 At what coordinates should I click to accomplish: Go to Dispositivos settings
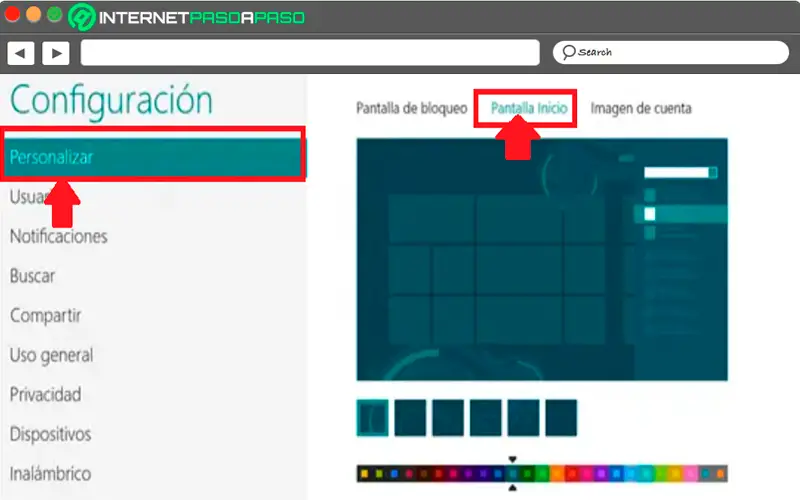[x=51, y=434]
